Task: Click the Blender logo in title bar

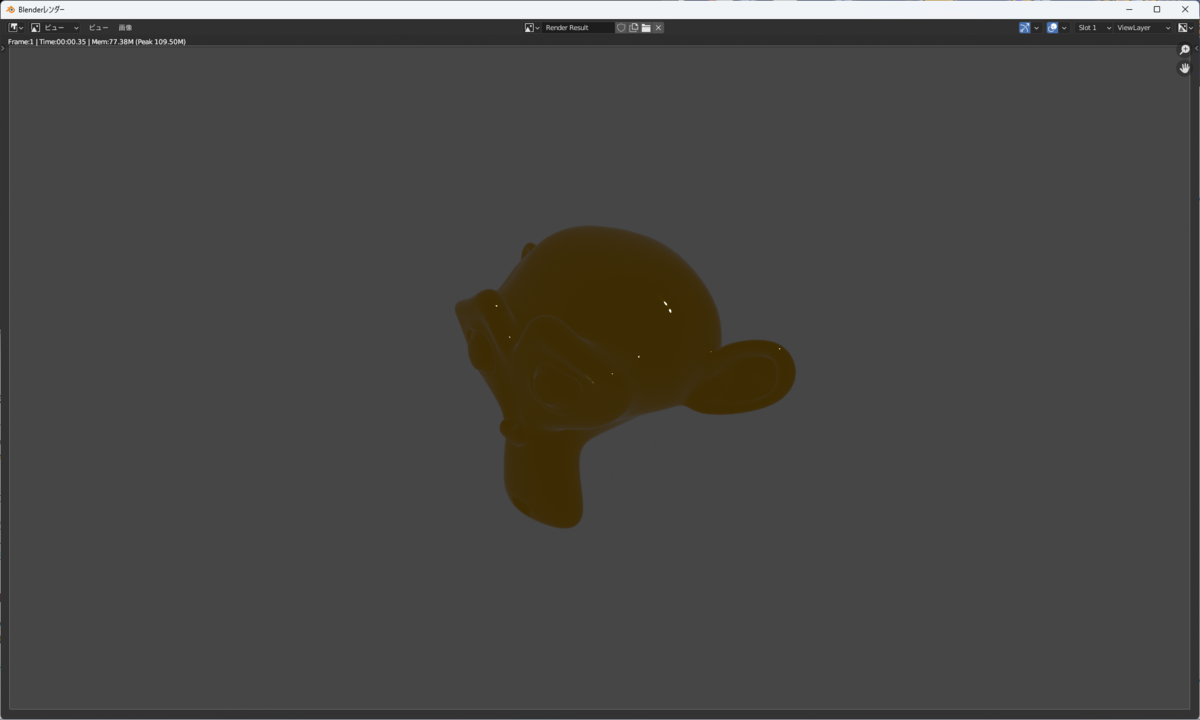Action: tap(11, 9)
